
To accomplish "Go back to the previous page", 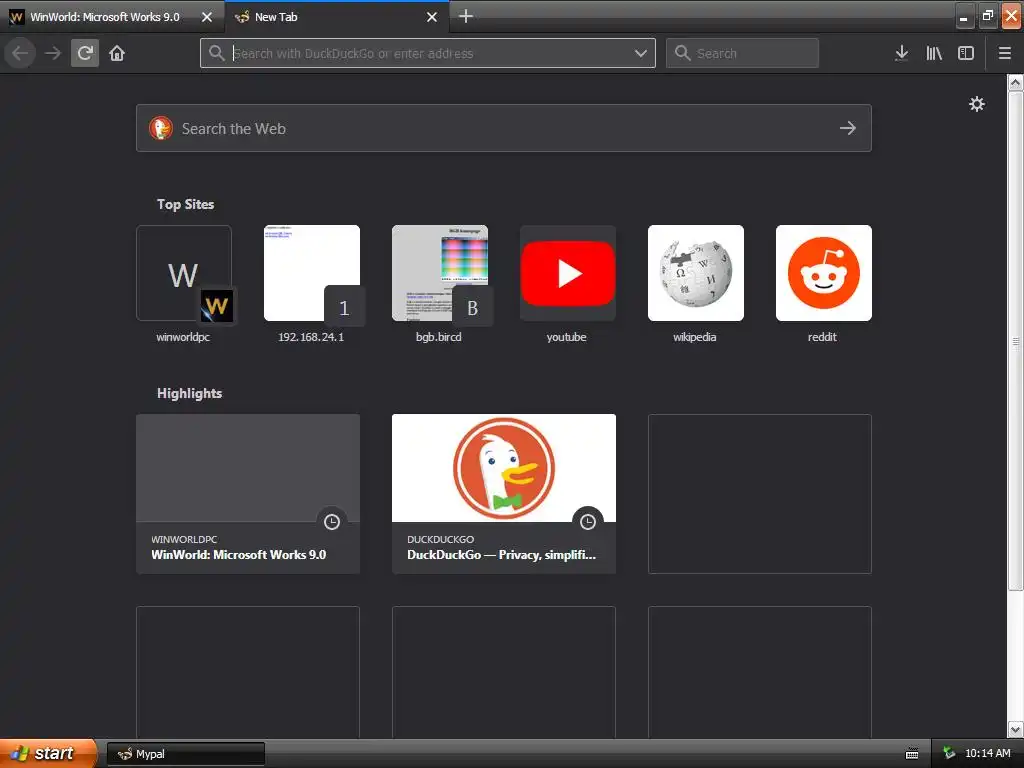I will (20, 53).
